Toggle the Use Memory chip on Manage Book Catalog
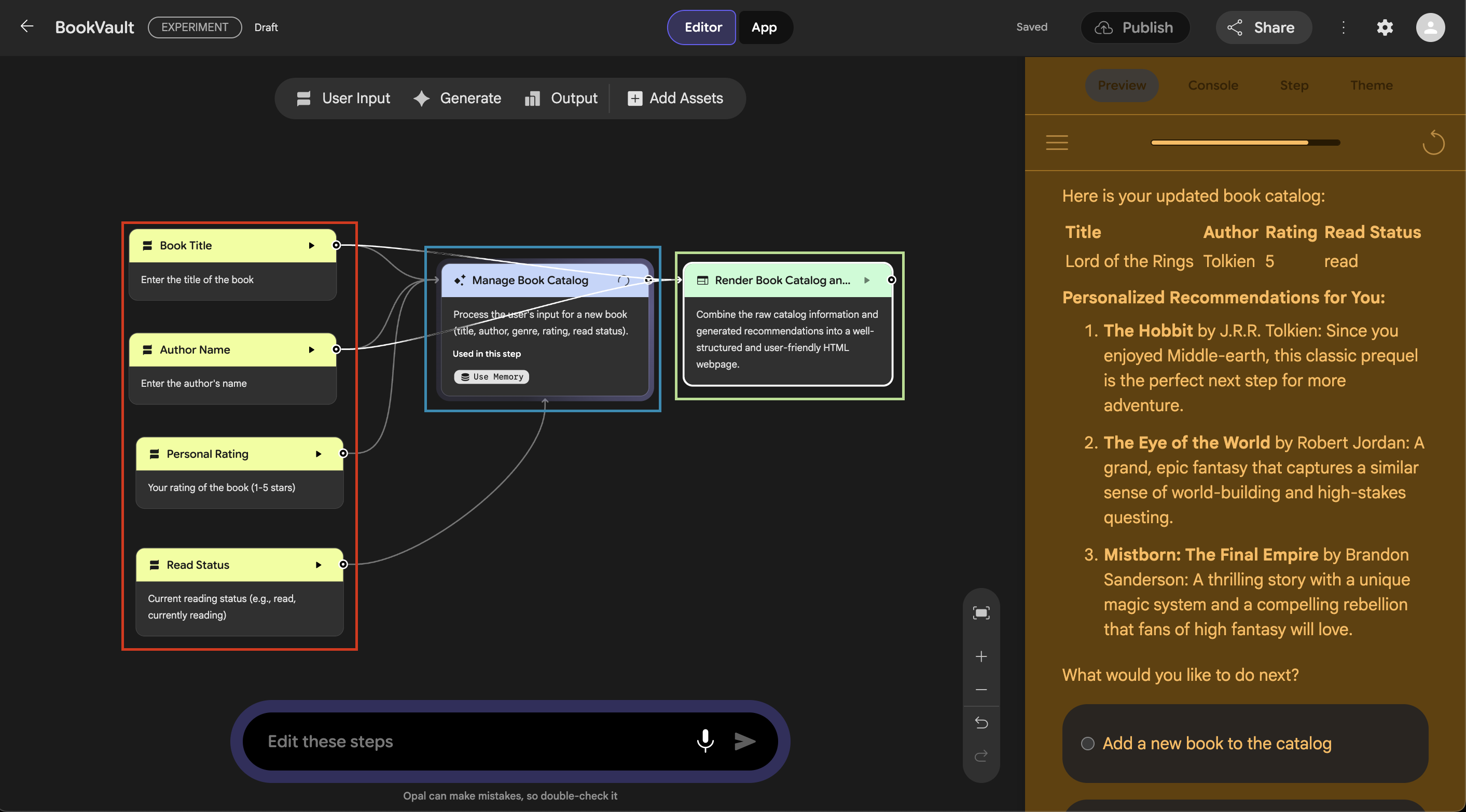The height and width of the screenshot is (812, 1466). [491, 376]
